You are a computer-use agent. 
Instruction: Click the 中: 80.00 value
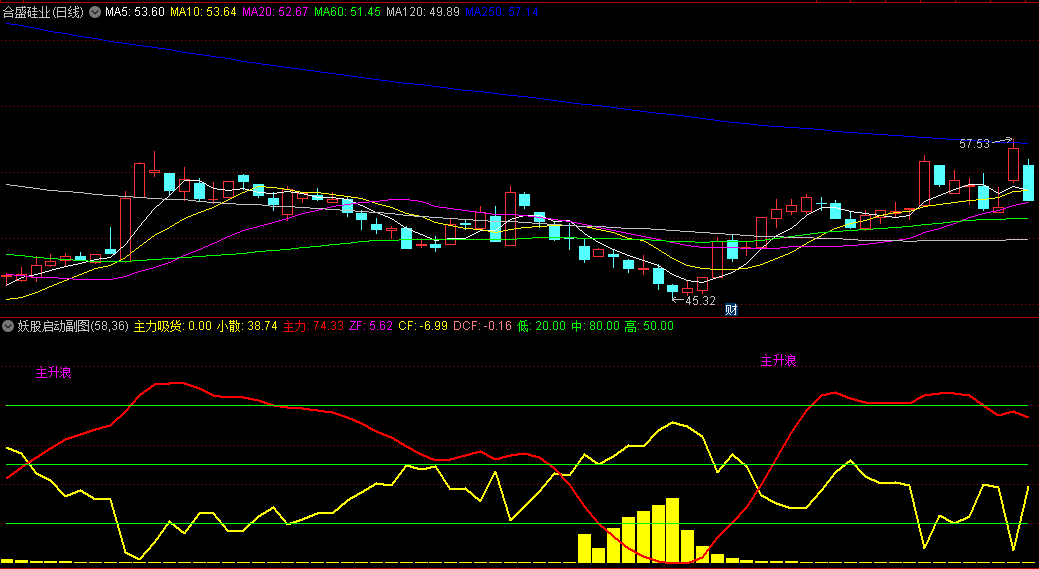pyautogui.click(x=595, y=326)
